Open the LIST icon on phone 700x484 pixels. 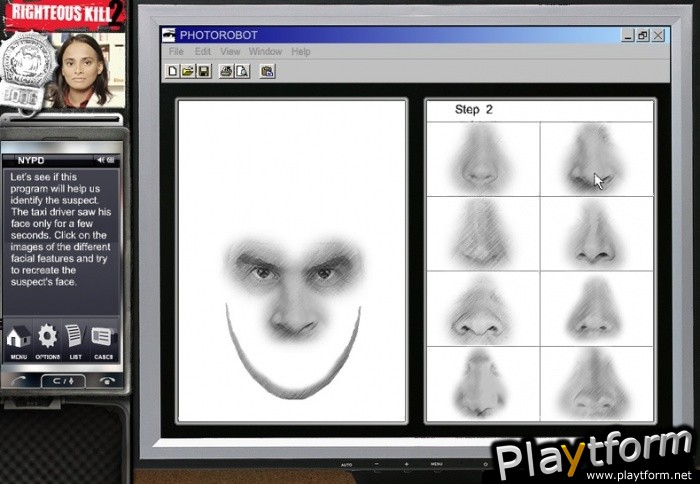75,342
